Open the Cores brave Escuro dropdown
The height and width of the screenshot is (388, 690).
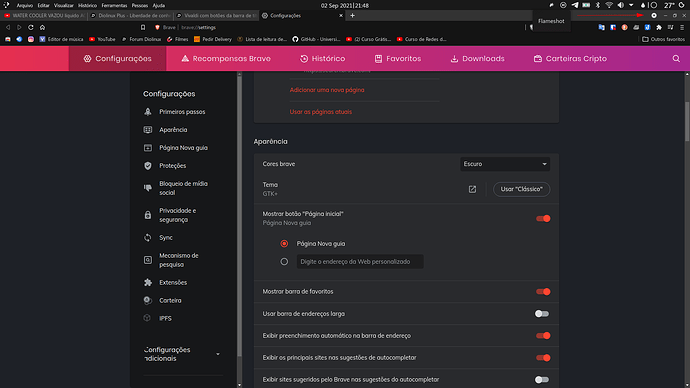505,164
